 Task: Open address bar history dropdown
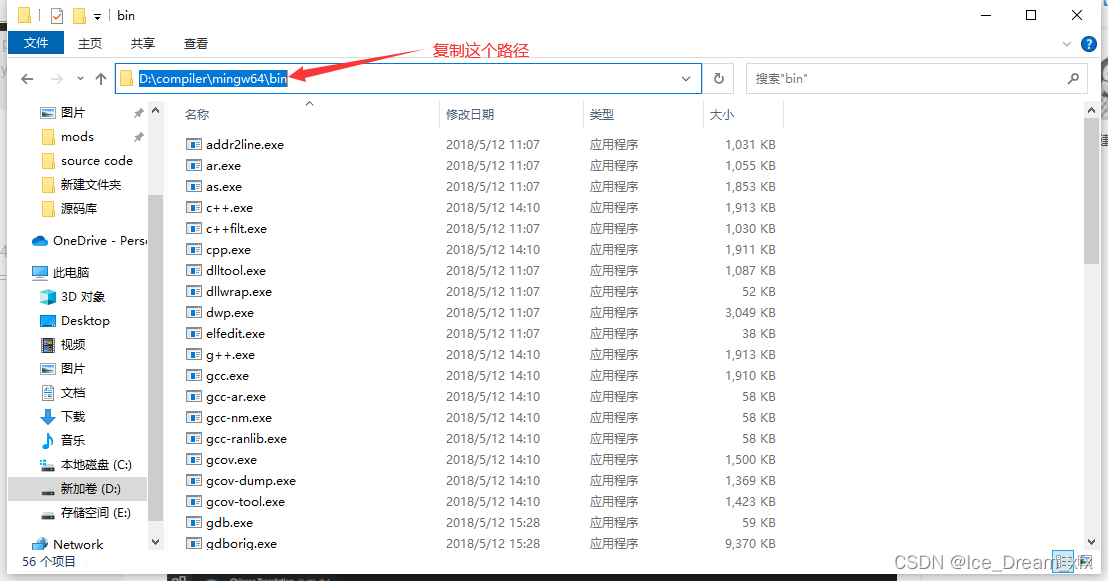click(685, 78)
